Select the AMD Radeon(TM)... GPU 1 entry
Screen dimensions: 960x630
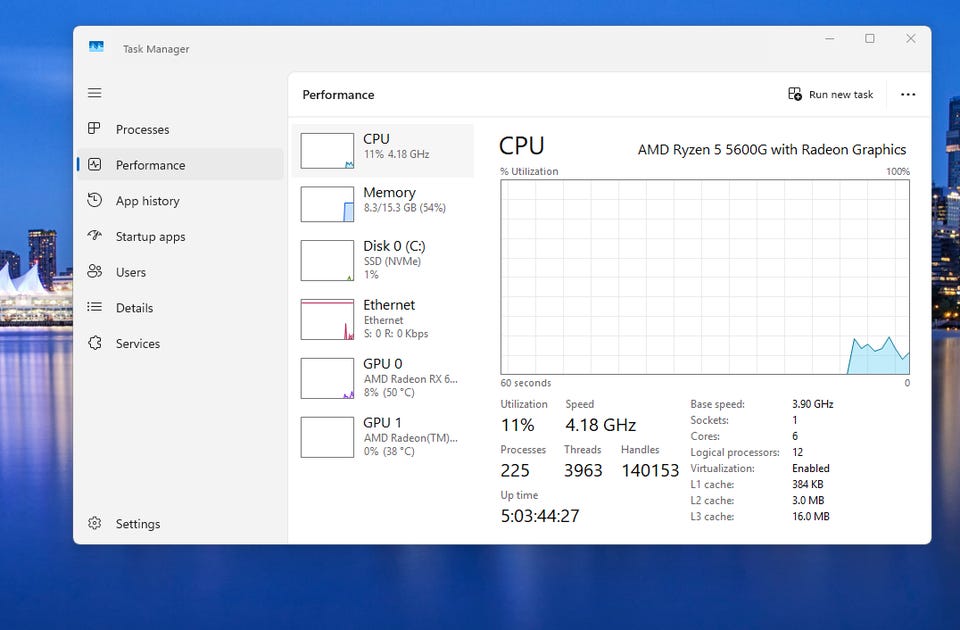pos(383,437)
